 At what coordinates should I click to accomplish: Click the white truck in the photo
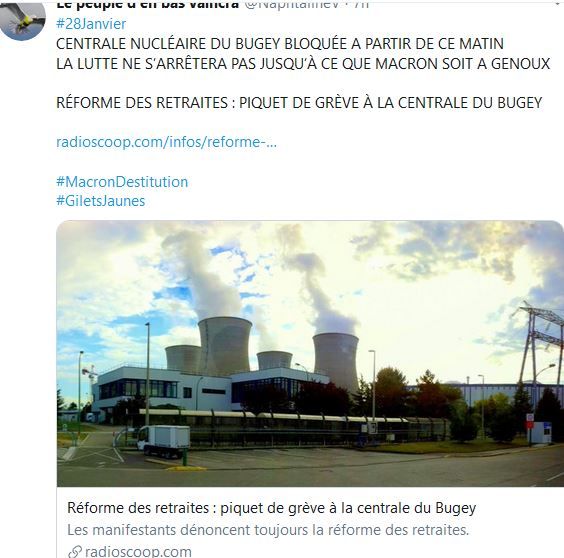[163, 441]
